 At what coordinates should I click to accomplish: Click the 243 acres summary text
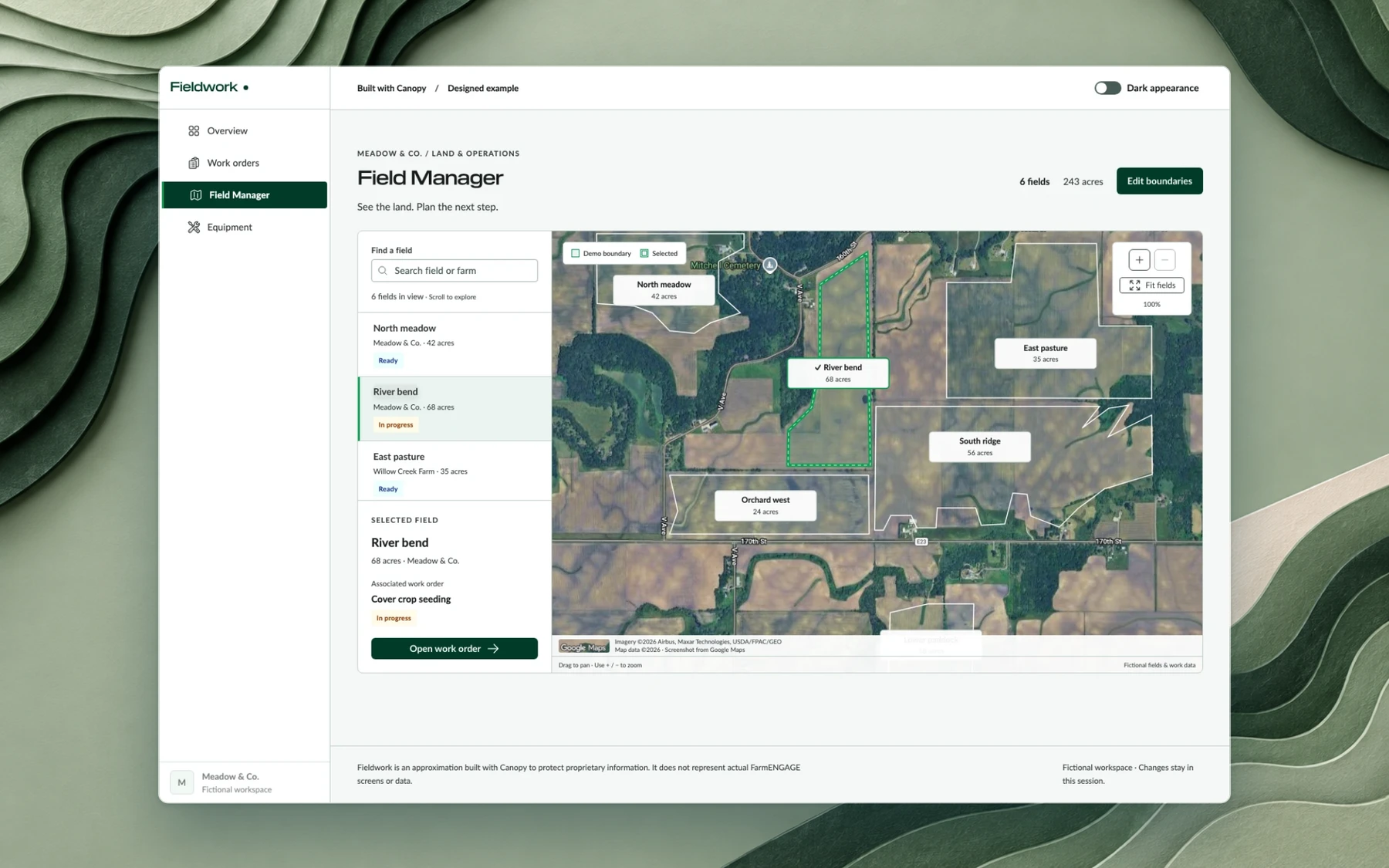pos(1083,181)
